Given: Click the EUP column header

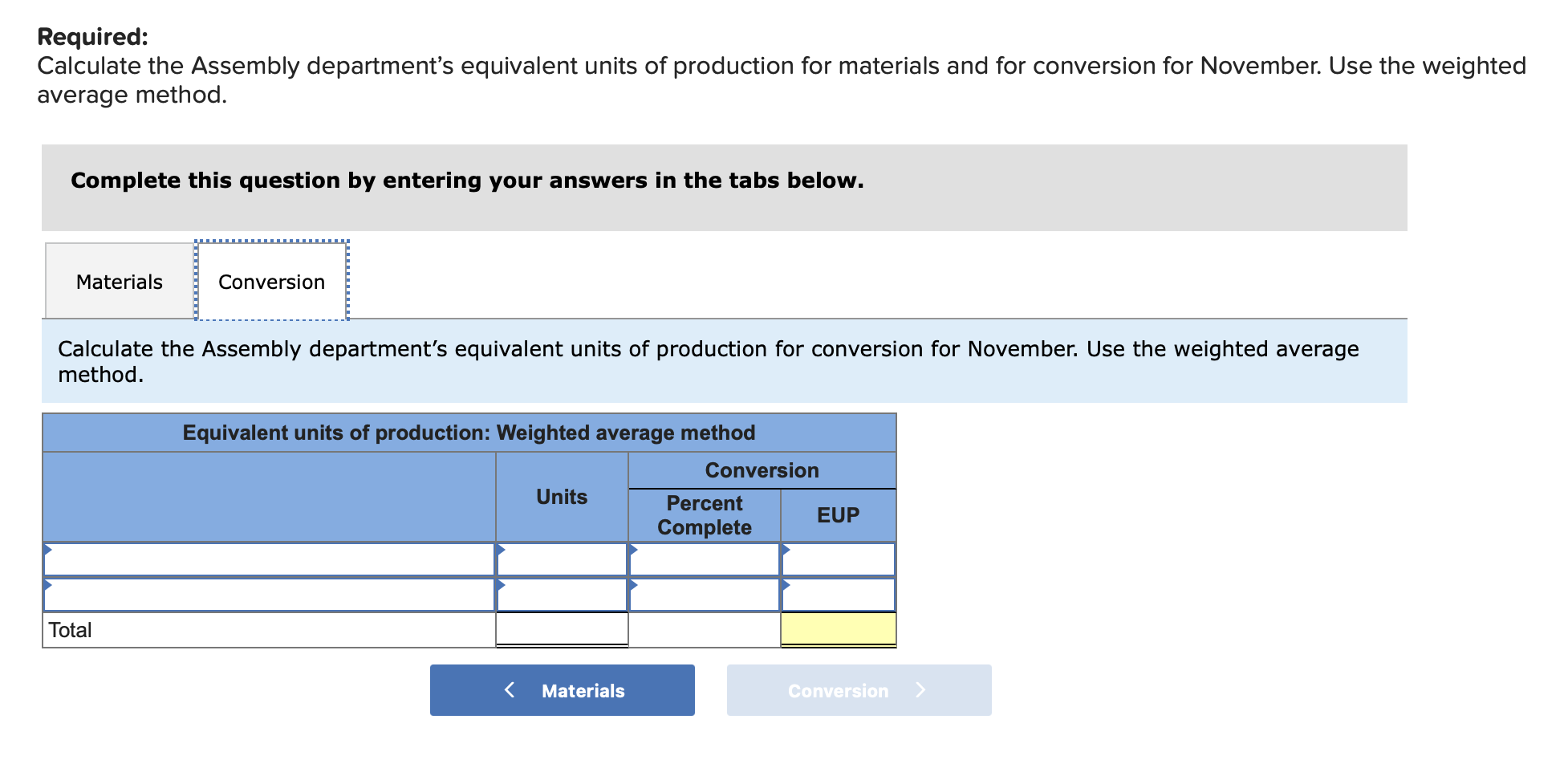Looking at the screenshot, I should pos(838,515).
